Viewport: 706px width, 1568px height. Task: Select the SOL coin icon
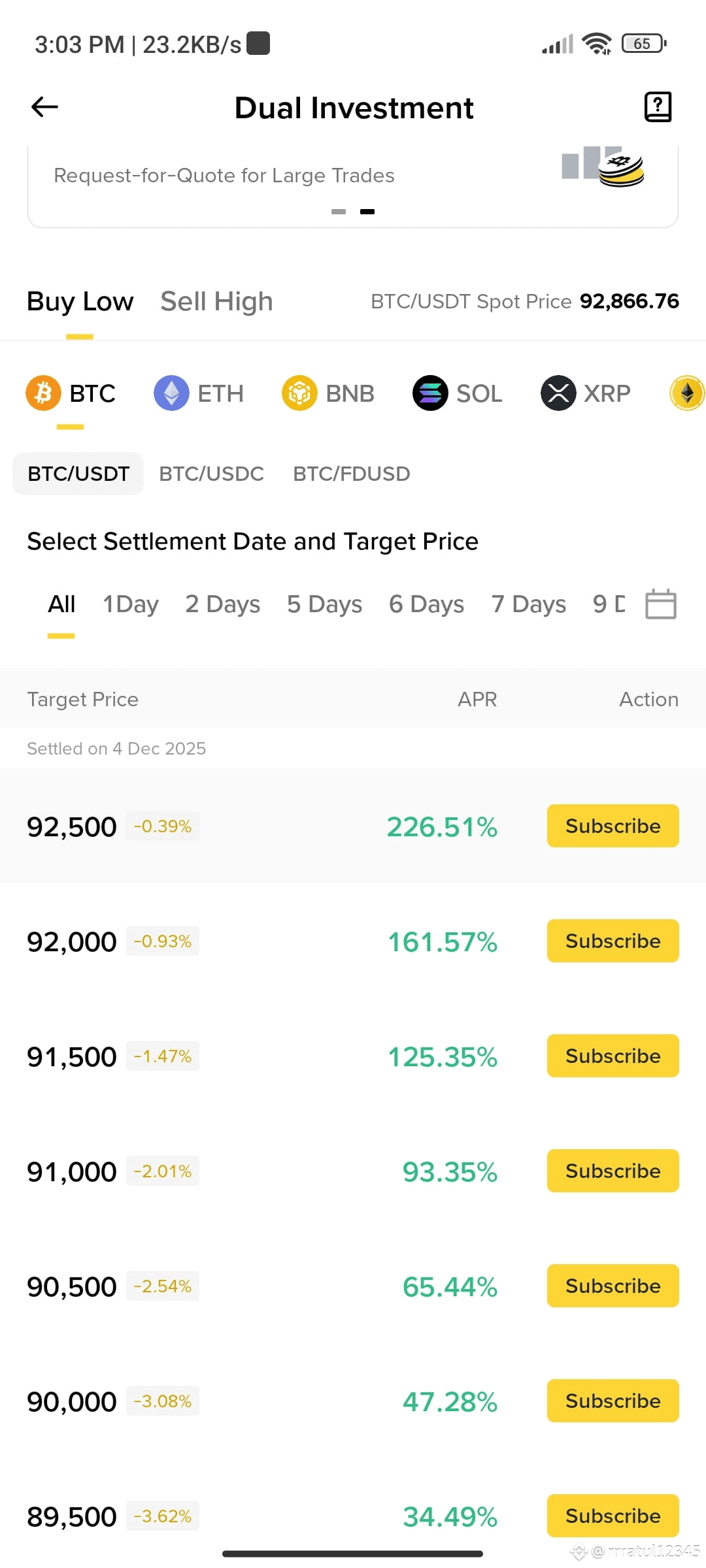[430, 393]
